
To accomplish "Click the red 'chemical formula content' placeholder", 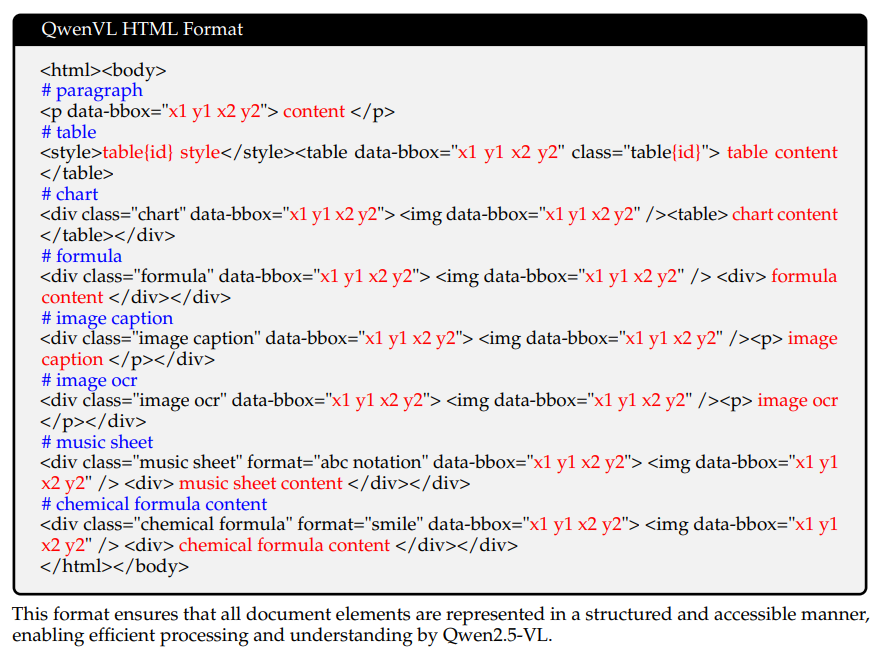I will [x=284, y=545].
